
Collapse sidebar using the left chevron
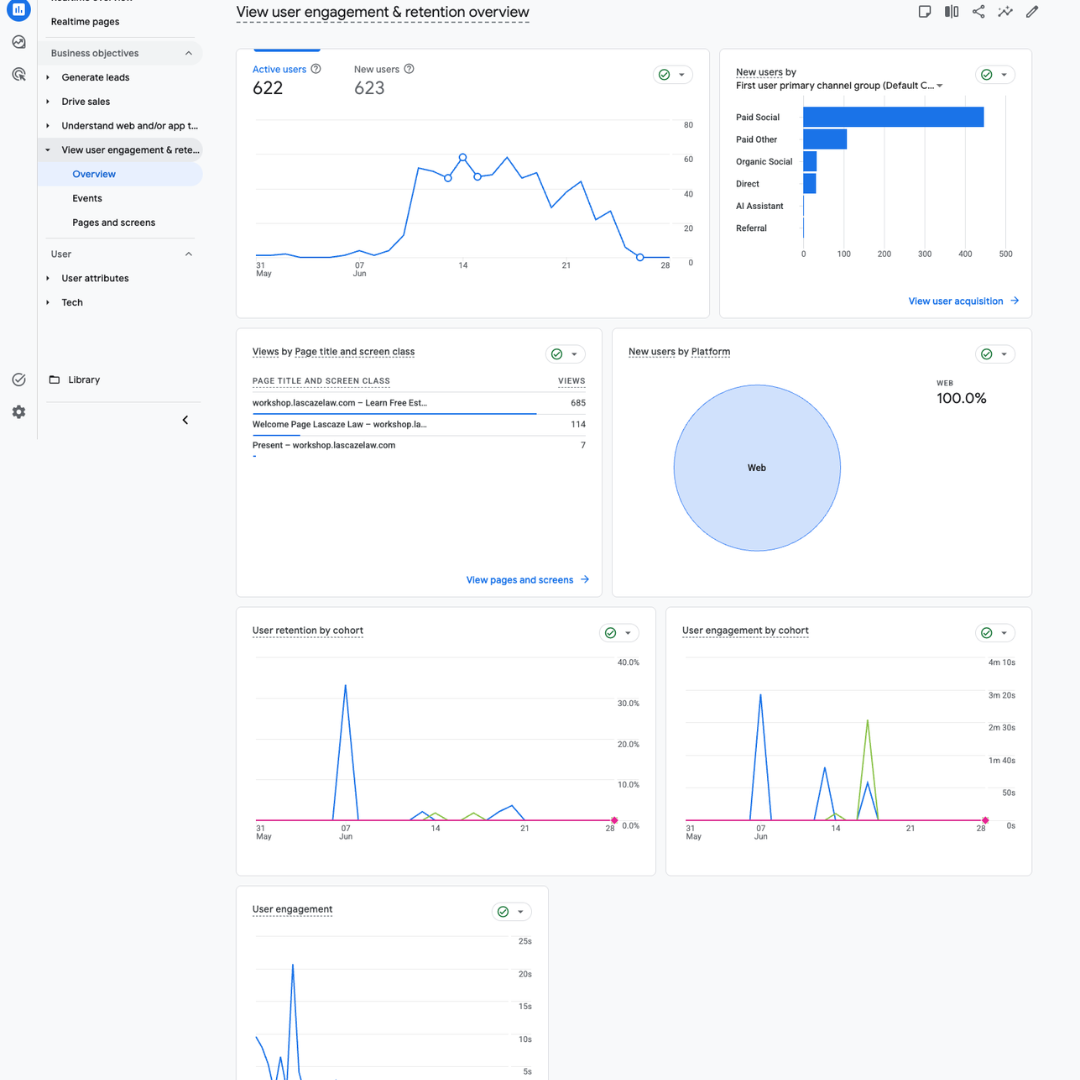pos(185,420)
